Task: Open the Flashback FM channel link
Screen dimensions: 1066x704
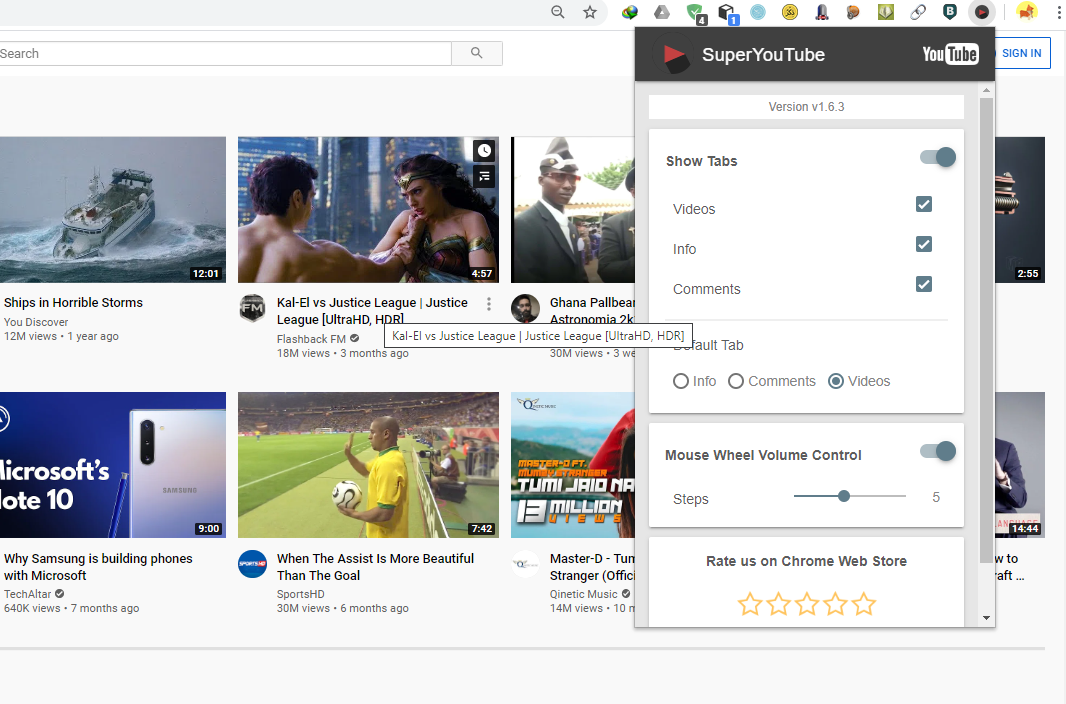Action: [311, 339]
